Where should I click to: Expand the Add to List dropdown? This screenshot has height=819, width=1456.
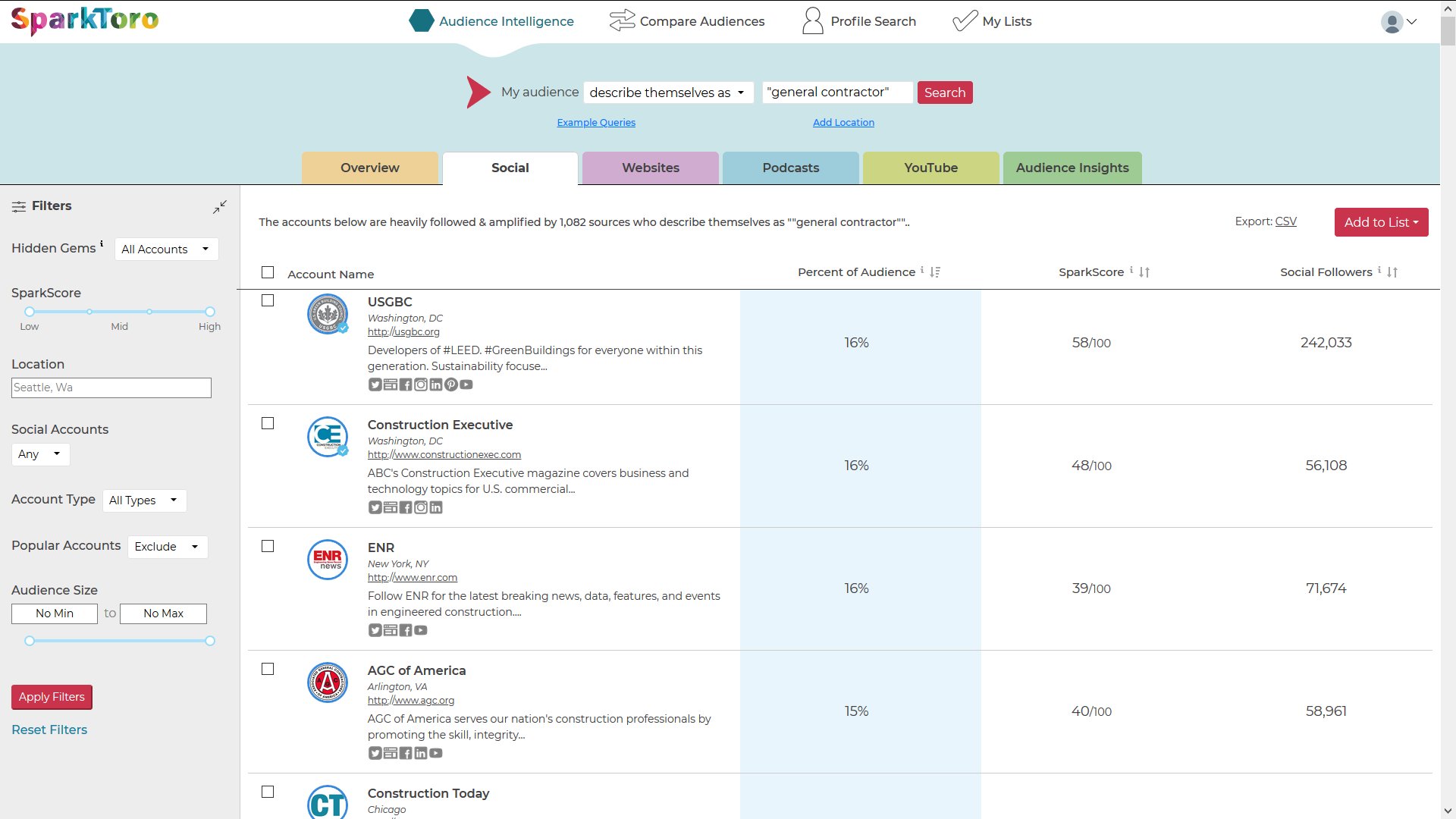1381,222
